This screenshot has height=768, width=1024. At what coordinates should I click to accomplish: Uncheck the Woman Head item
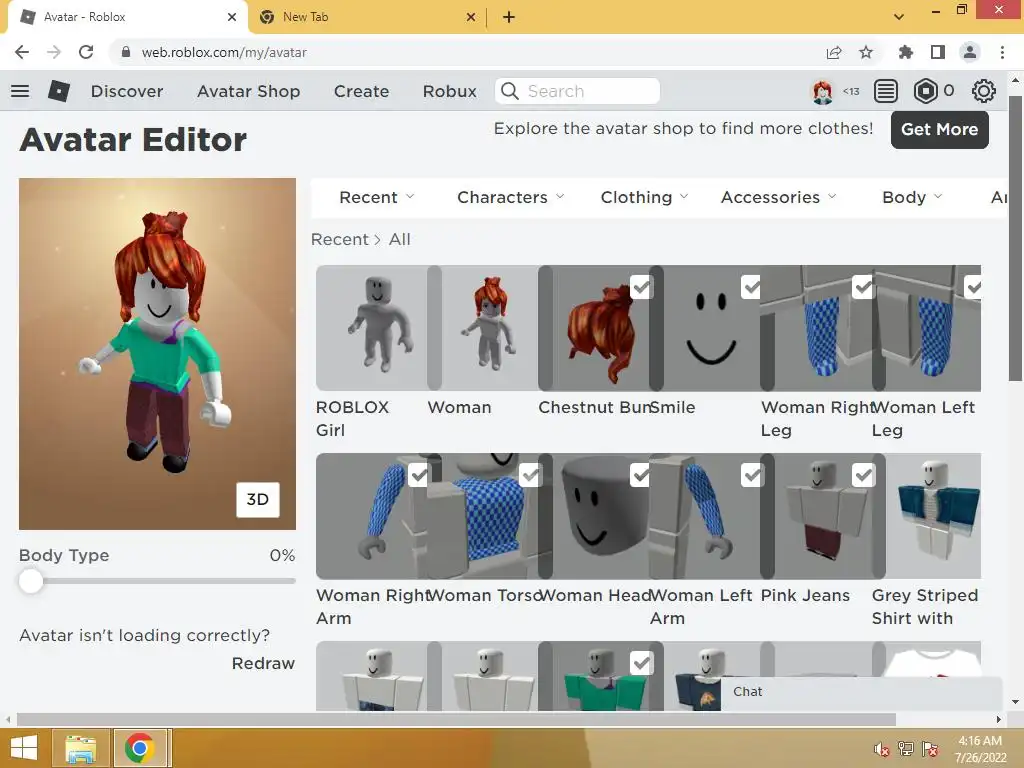click(641, 475)
